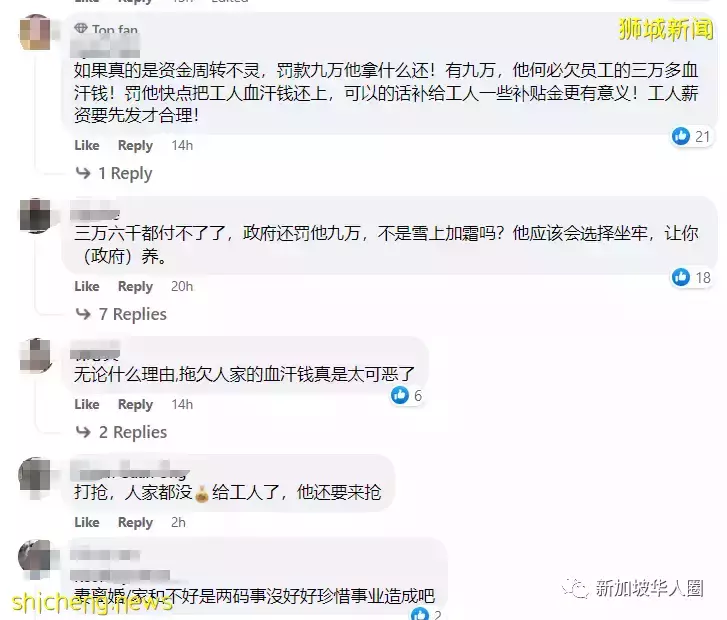Open the 20h comment timestamp link
Viewport: 727px width, 620px height.
click(x=182, y=286)
